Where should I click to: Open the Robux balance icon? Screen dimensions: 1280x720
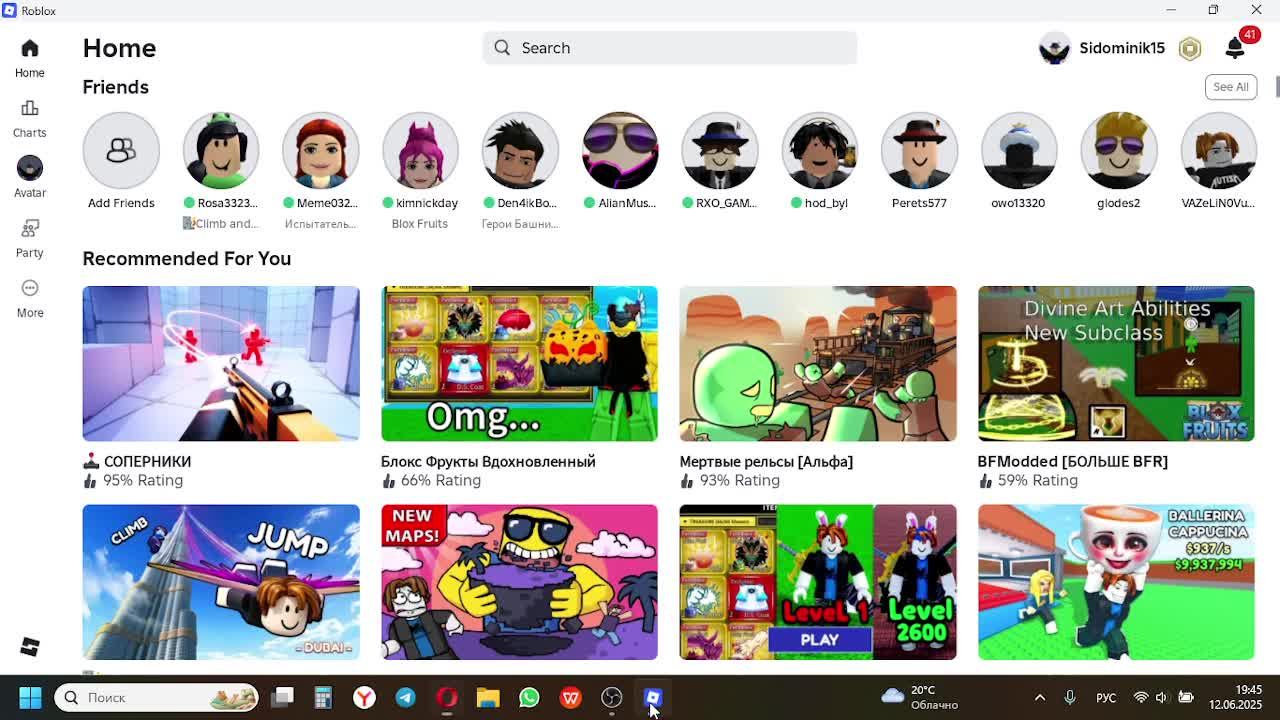pyautogui.click(x=1189, y=48)
